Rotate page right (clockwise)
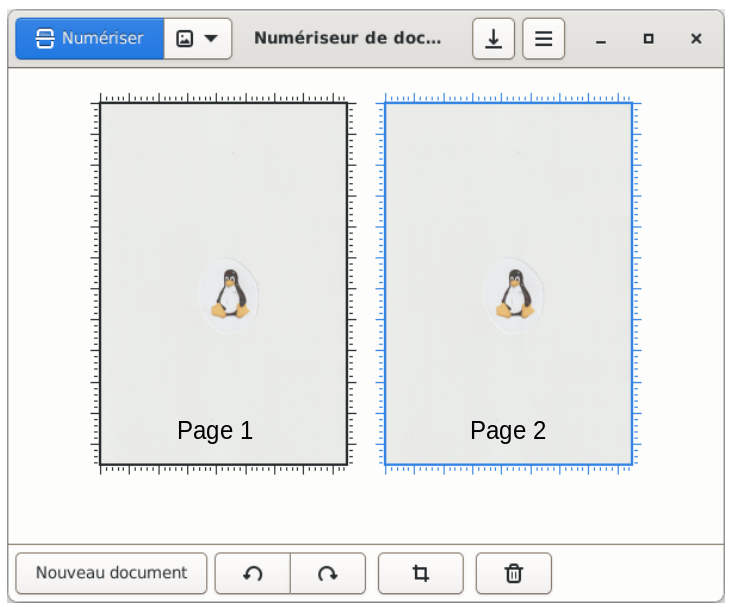The image size is (733, 607). [328, 573]
